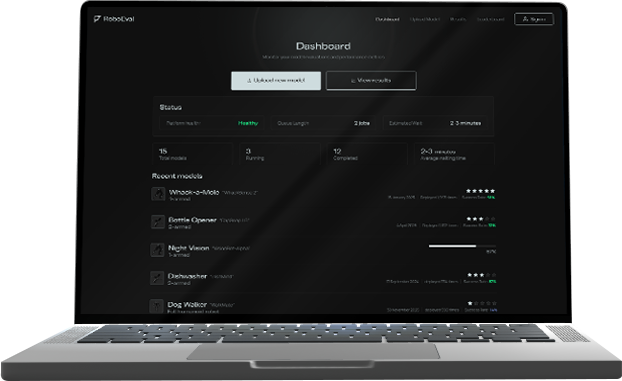This screenshot has height=381, width=622.
Task: Click the Platform status Healthy indicator
Action: tap(248, 123)
